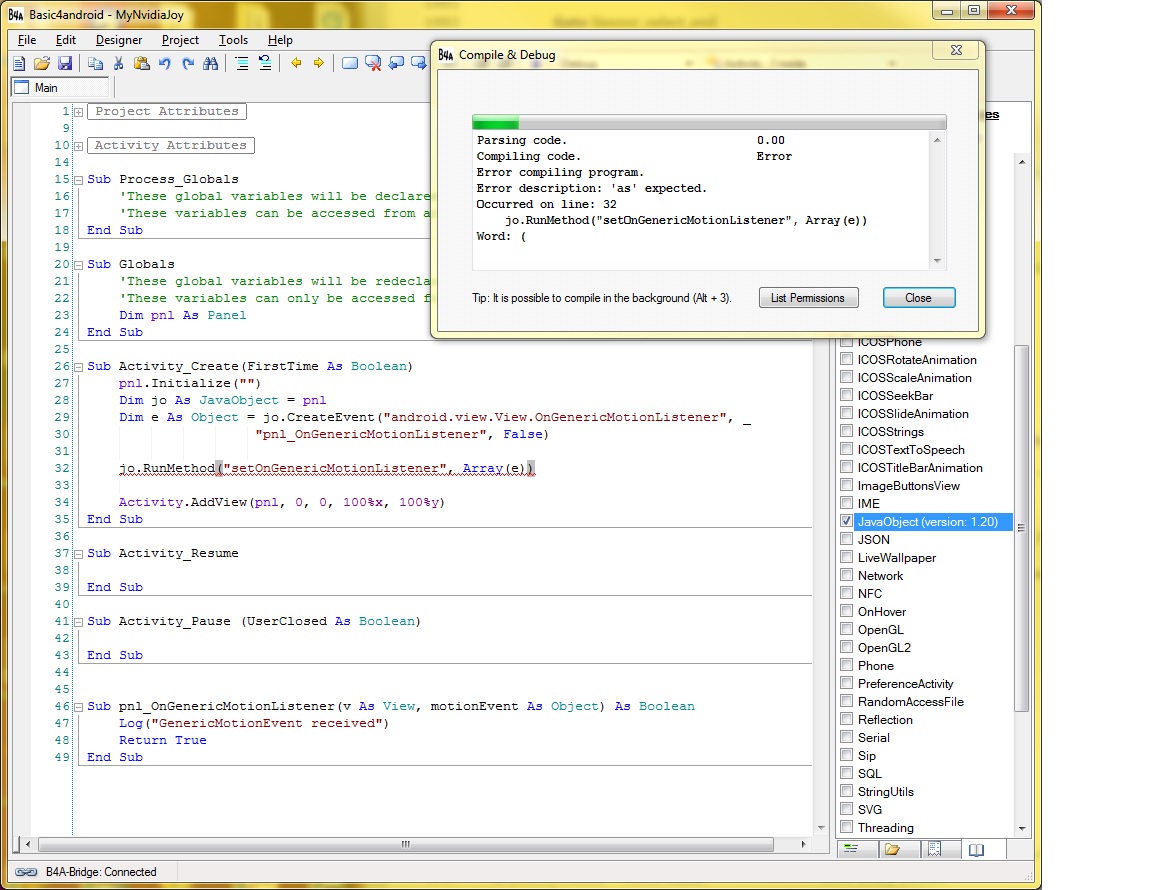Open Find with the binoculars icon
Screen dimensions: 1162x890
210,63
